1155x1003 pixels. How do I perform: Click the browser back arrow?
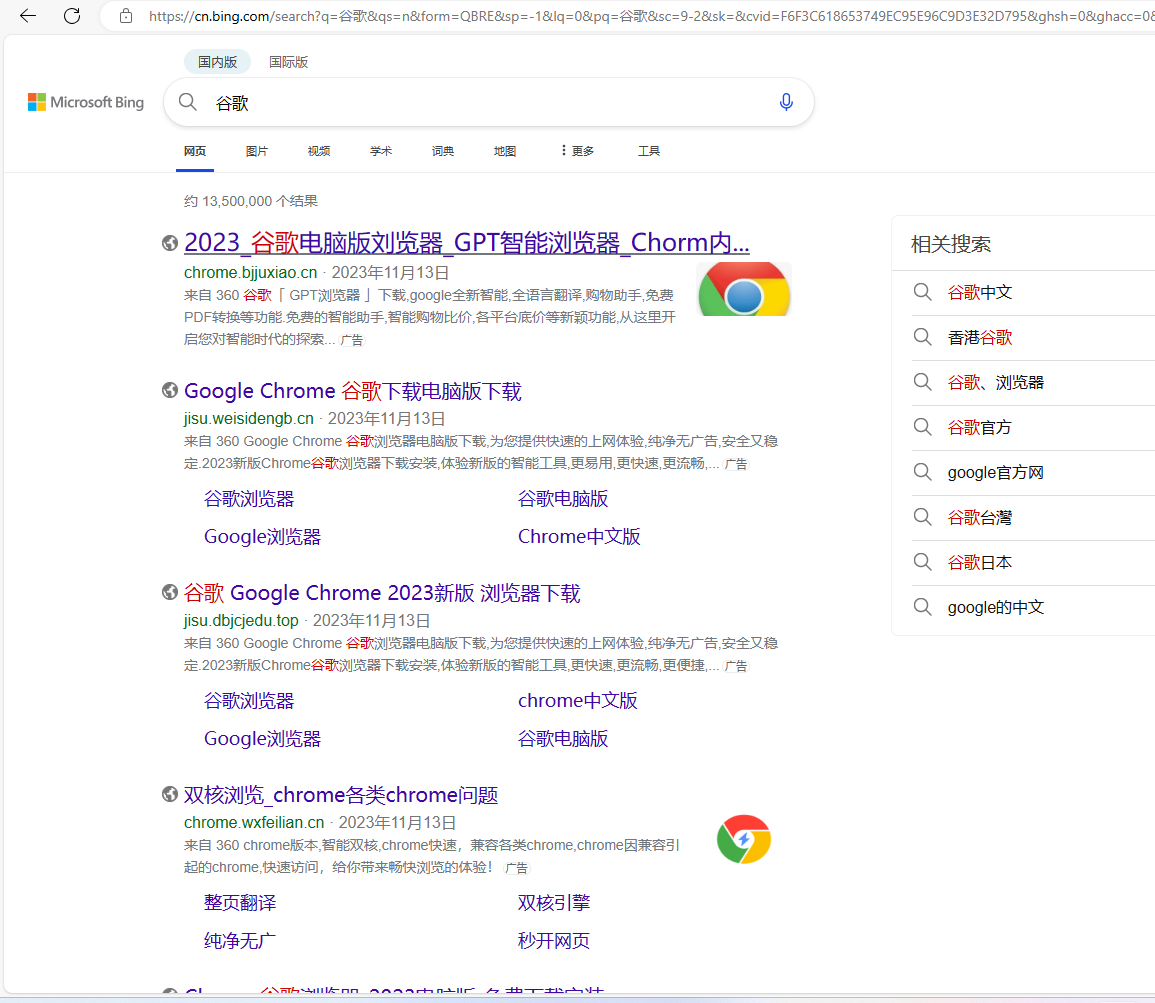(x=28, y=15)
